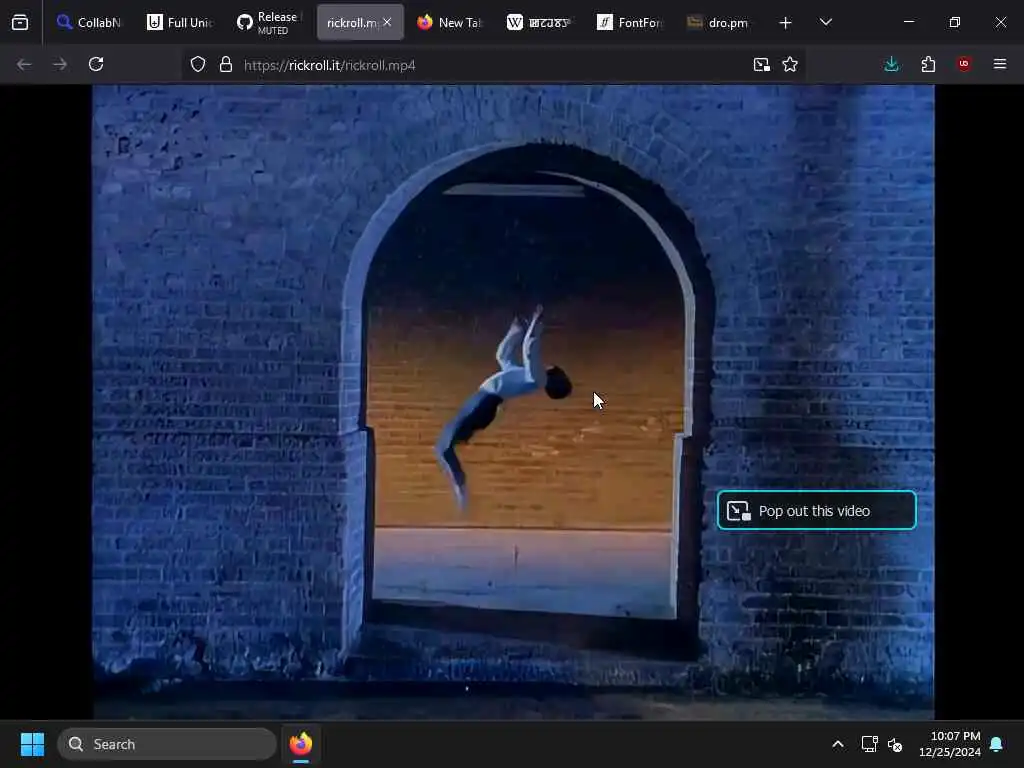Close the rickroll.mp4 tab
The height and width of the screenshot is (768, 1024).
(x=387, y=22)
